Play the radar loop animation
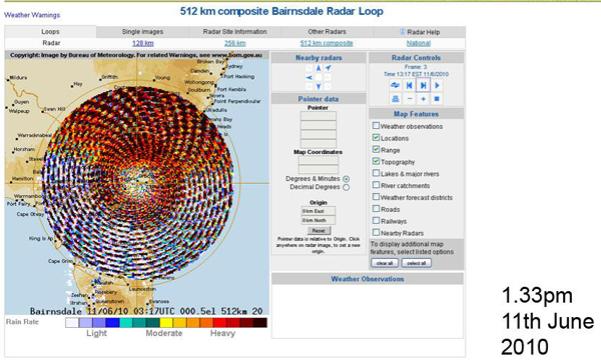 click(437, 85)
